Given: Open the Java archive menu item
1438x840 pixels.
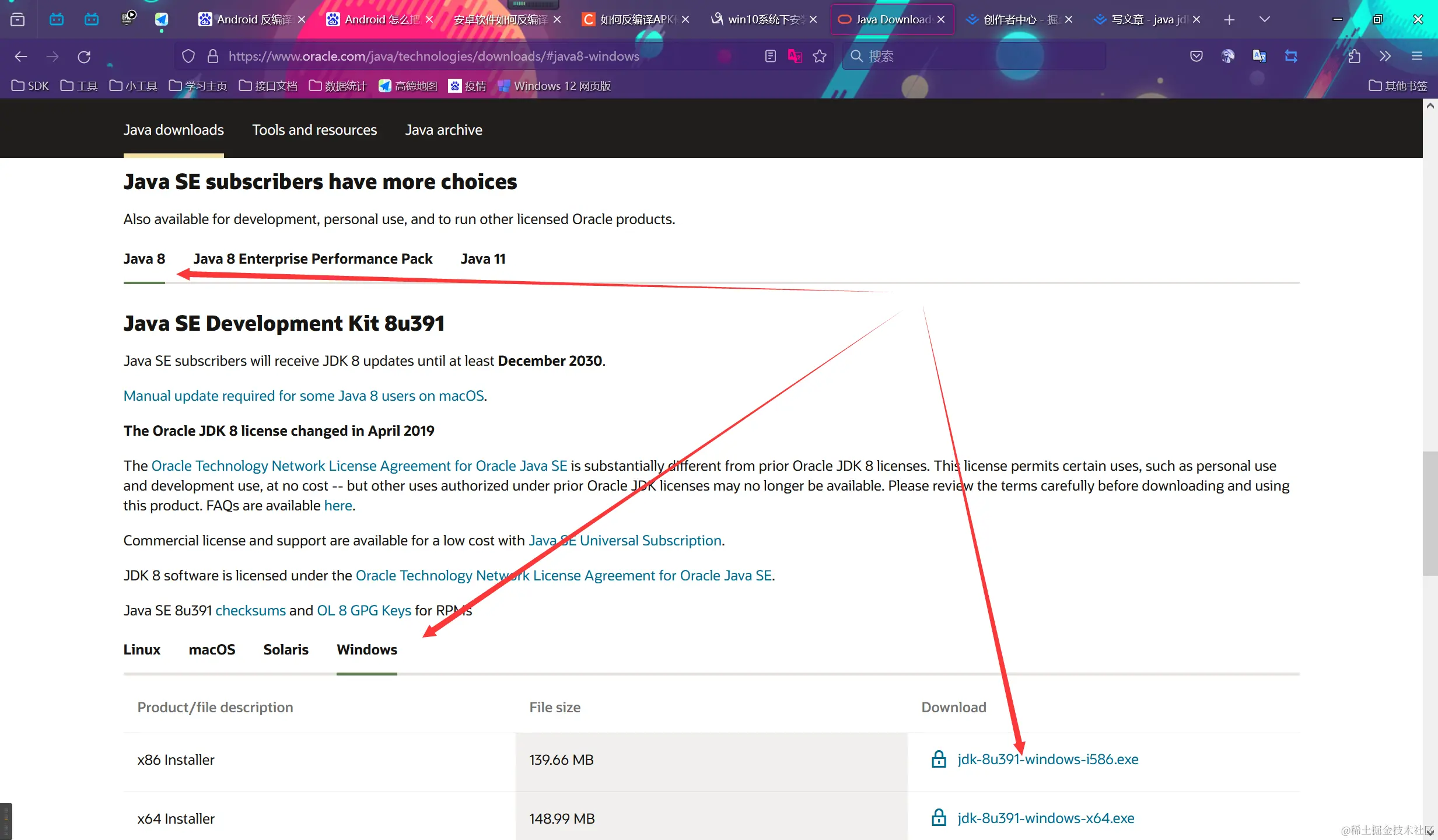Looking at the screenshot, I should pos(443,130).
